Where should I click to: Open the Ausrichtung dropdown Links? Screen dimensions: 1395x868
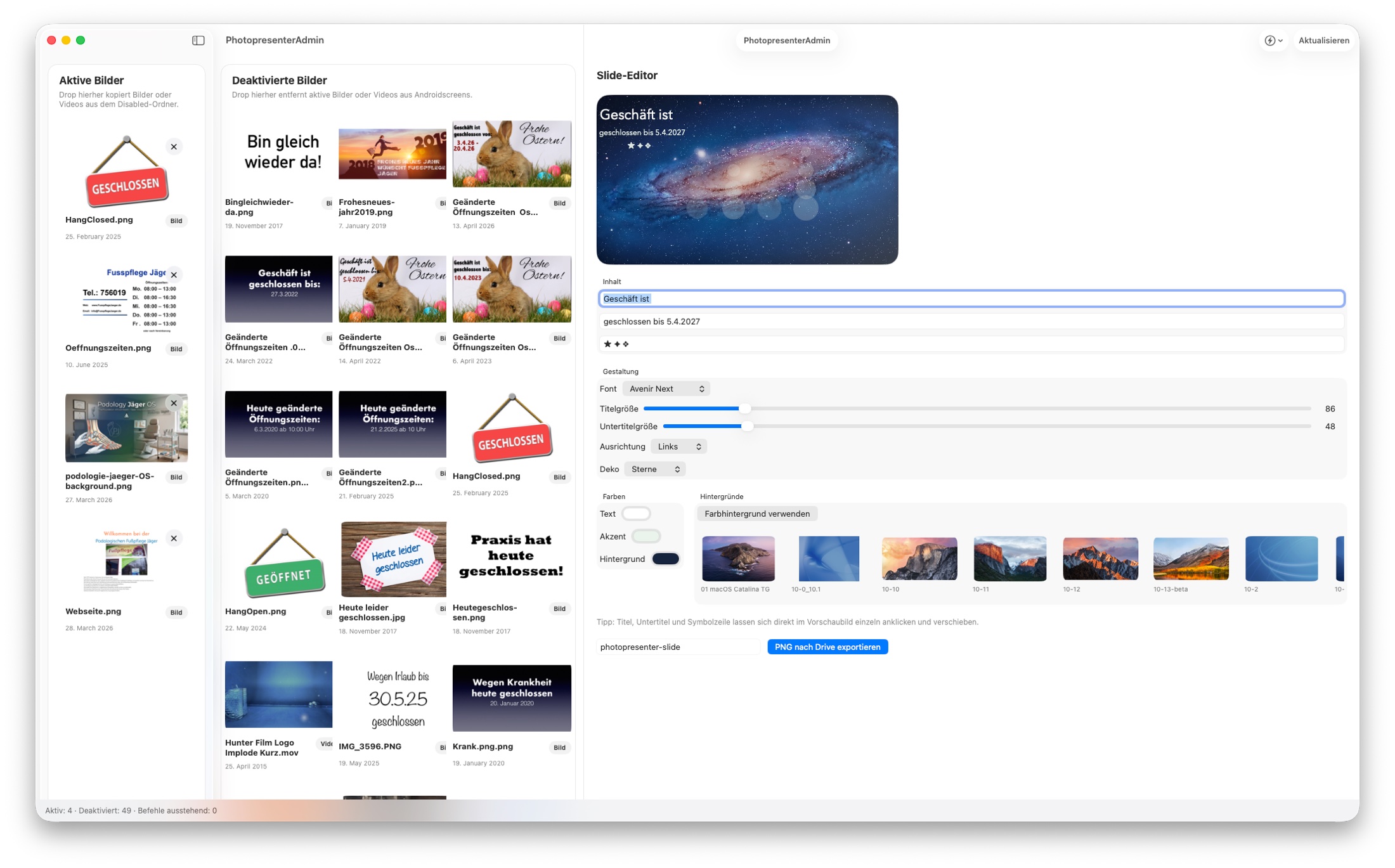[x=679, y=446]
